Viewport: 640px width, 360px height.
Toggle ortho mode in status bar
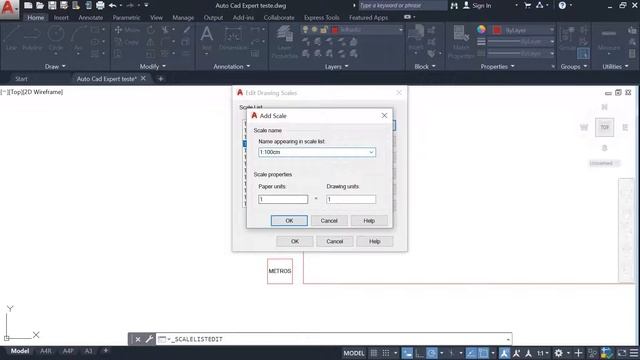coord(419,353)
